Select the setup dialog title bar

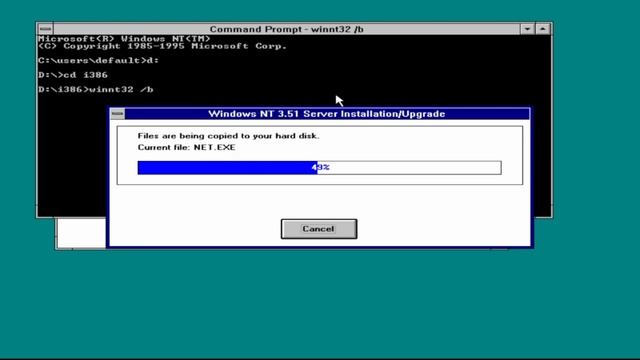click(x=327, y=114)
